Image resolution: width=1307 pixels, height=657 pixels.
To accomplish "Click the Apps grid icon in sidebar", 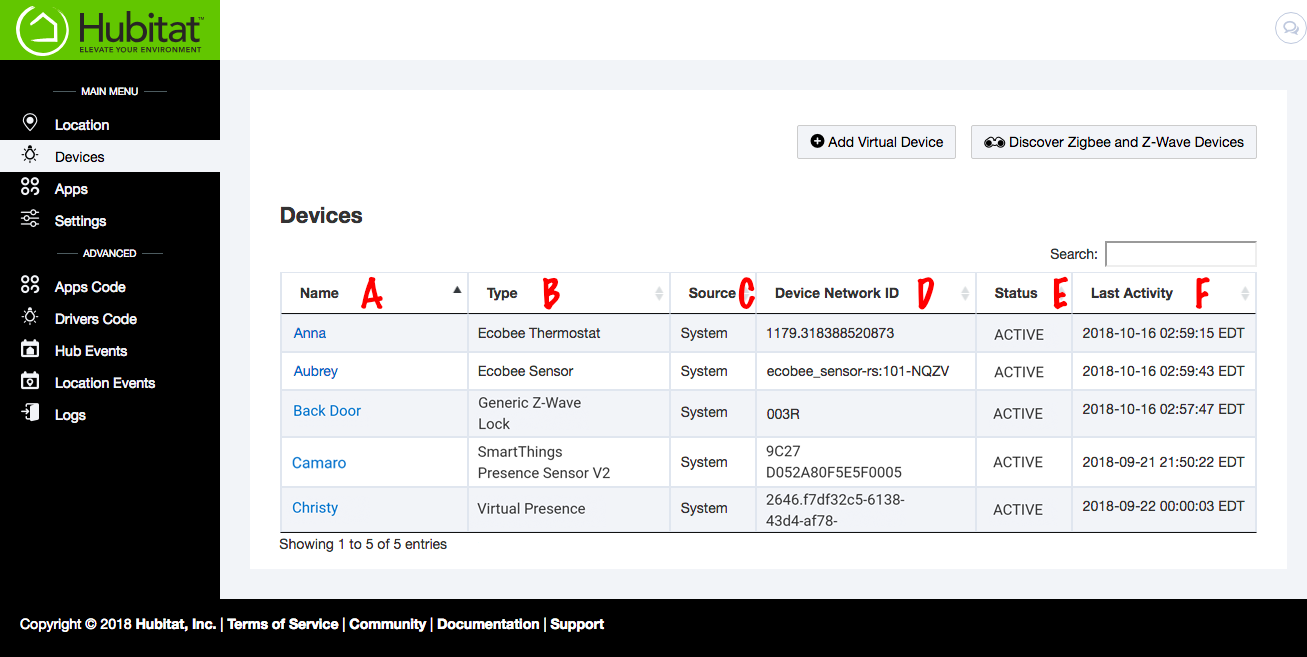I will pos(30,187).
